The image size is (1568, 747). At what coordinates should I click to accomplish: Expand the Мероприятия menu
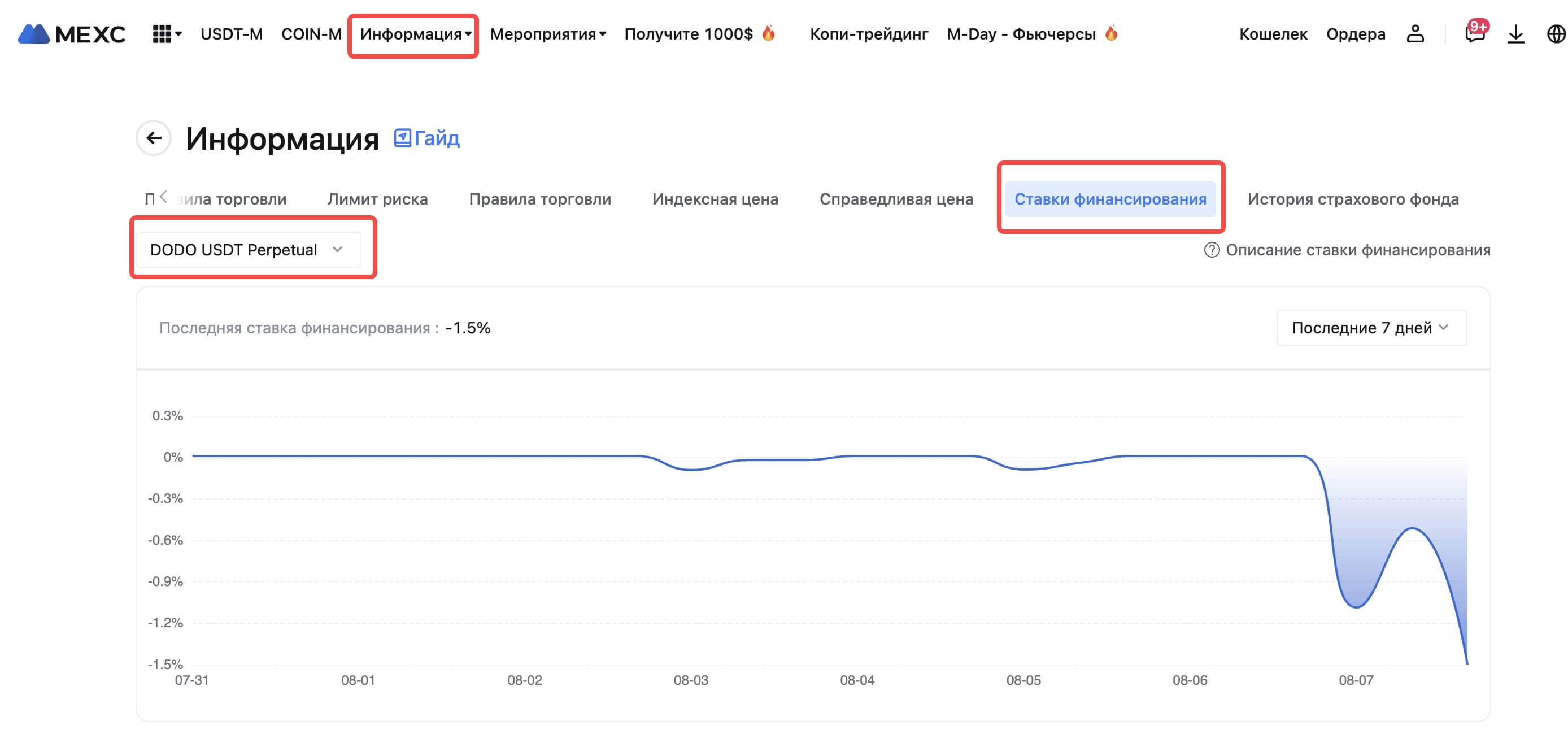pyautogui.click(x=547, y=34)
